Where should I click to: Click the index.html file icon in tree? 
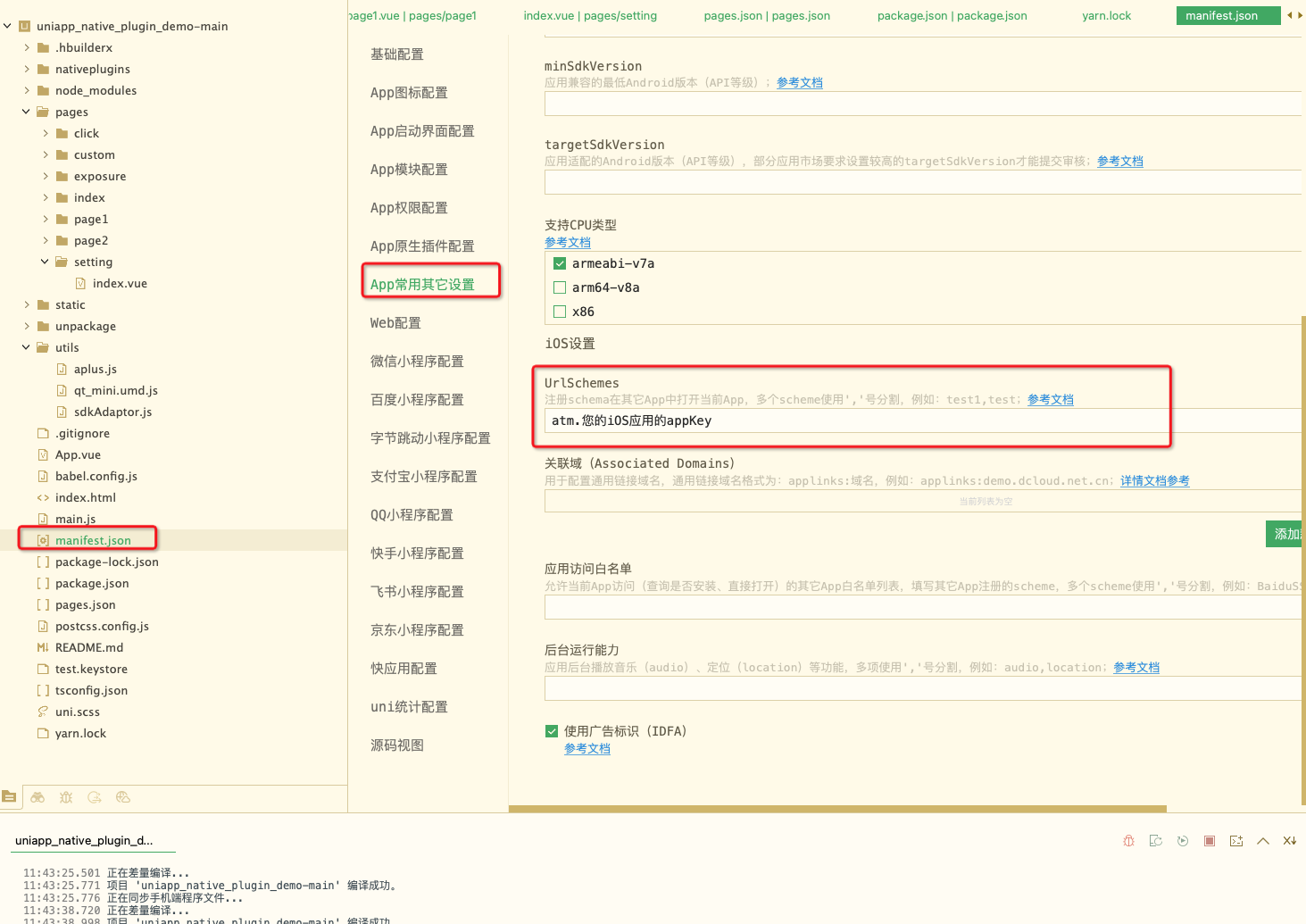[43, 497]
